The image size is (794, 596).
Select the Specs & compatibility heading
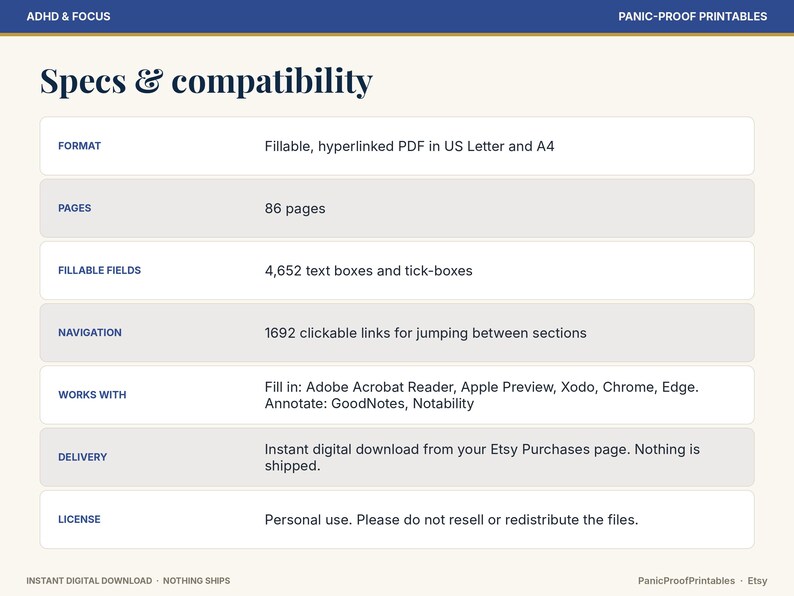click(206, 81)
